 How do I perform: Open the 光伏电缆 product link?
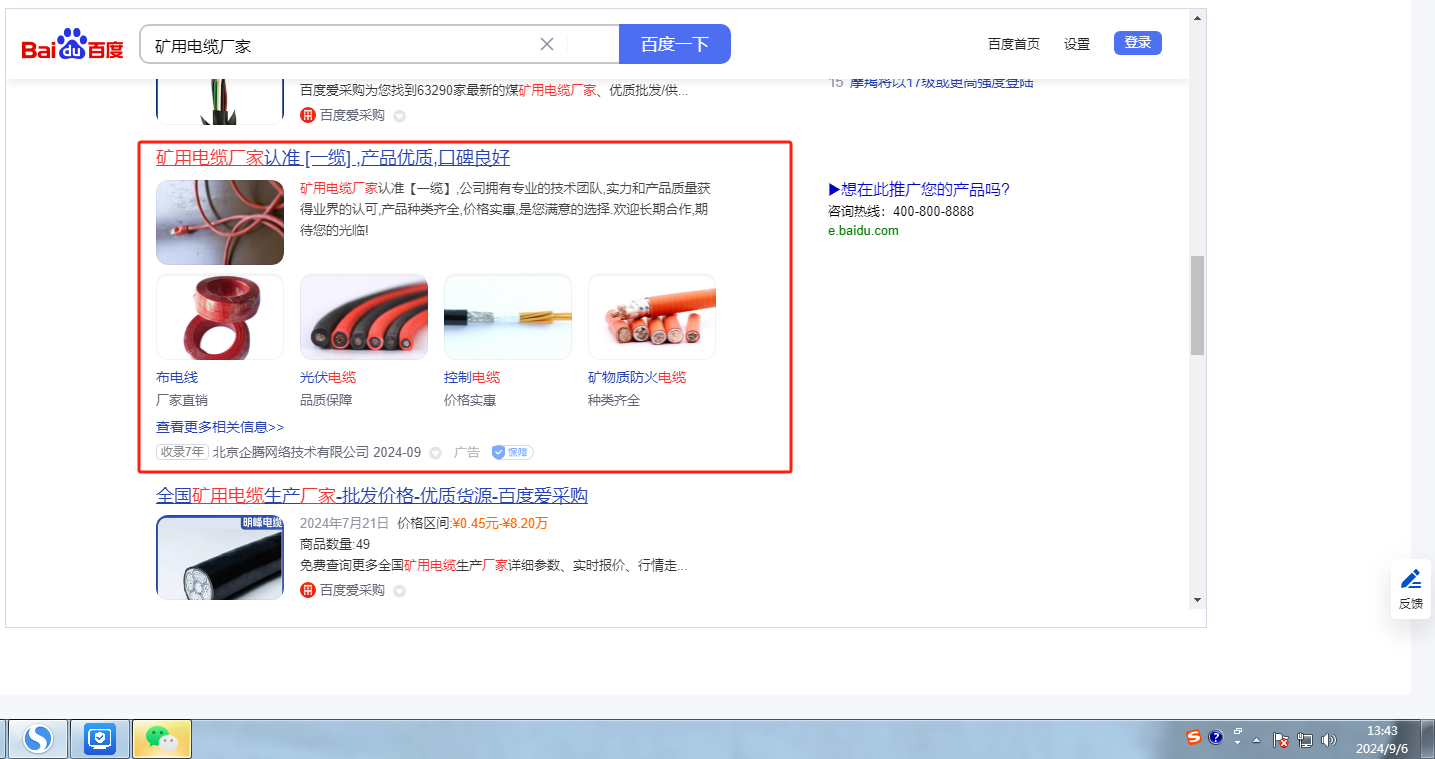point(328,378)
